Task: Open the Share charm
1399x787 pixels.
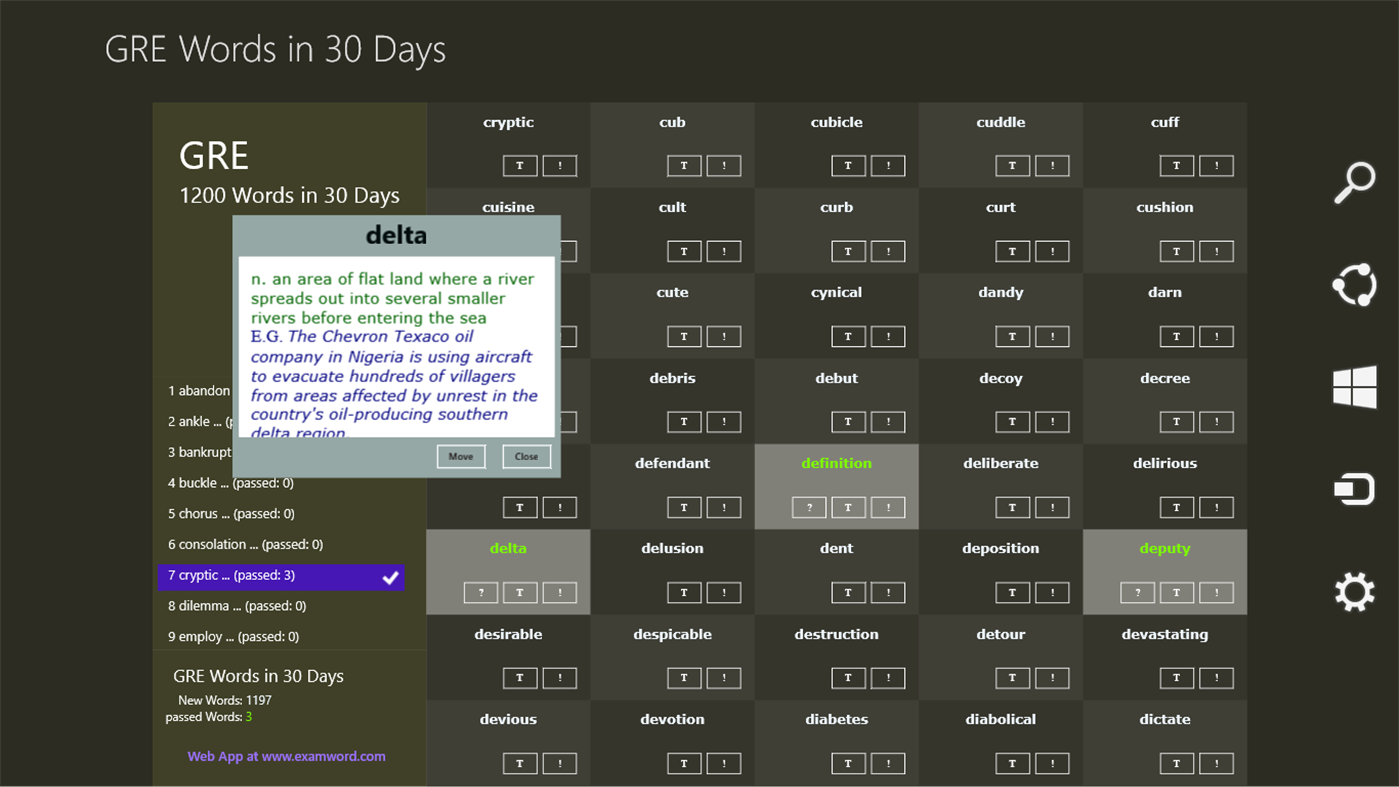Action: coord(1354,286)
